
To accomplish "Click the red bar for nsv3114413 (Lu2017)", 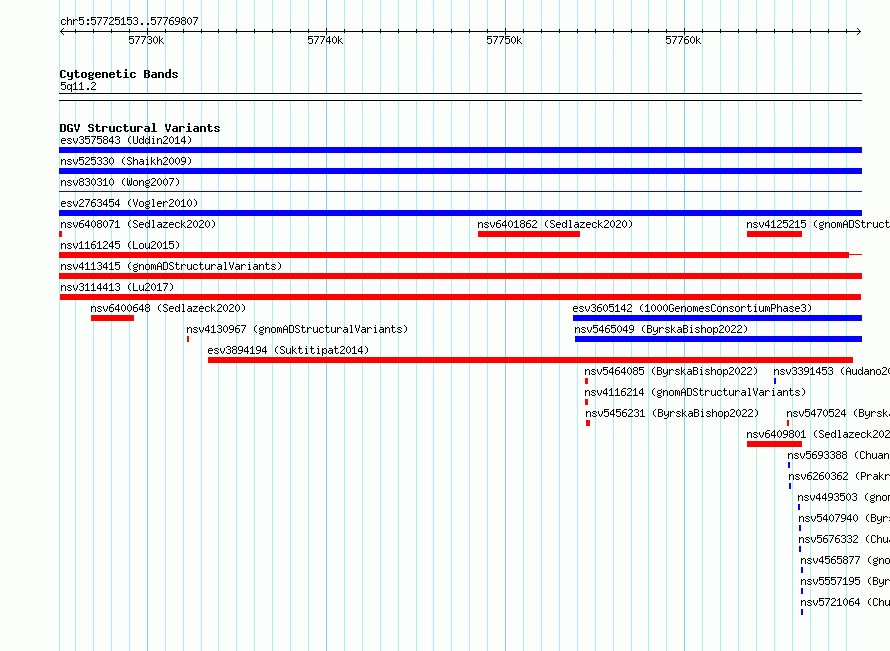I will coord(460,297).
